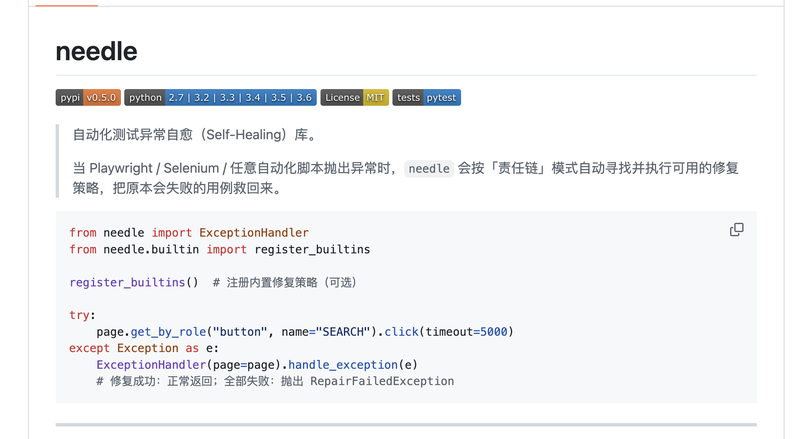800x439 pixels.
Task: Click the "SEARCH" string in code
Action: [x=343, y=332]
